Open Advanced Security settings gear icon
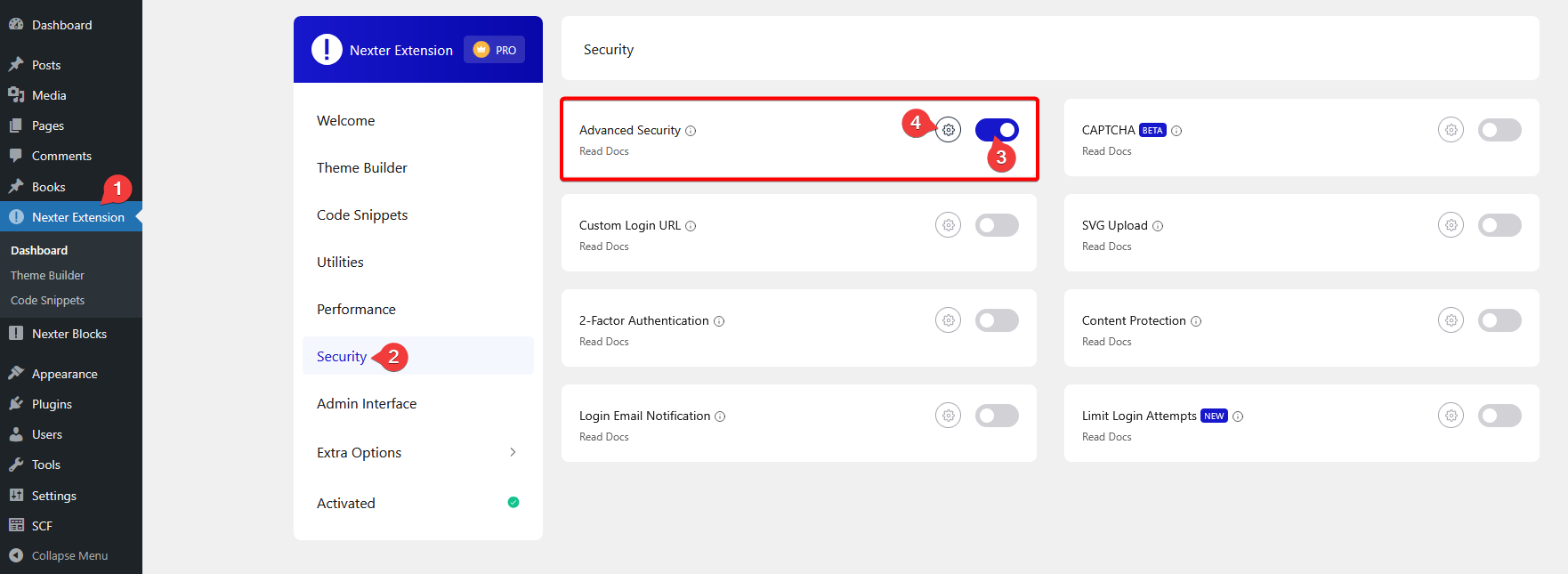The width and height of the screenshot is (1568, 574). [x=949, y=130]
